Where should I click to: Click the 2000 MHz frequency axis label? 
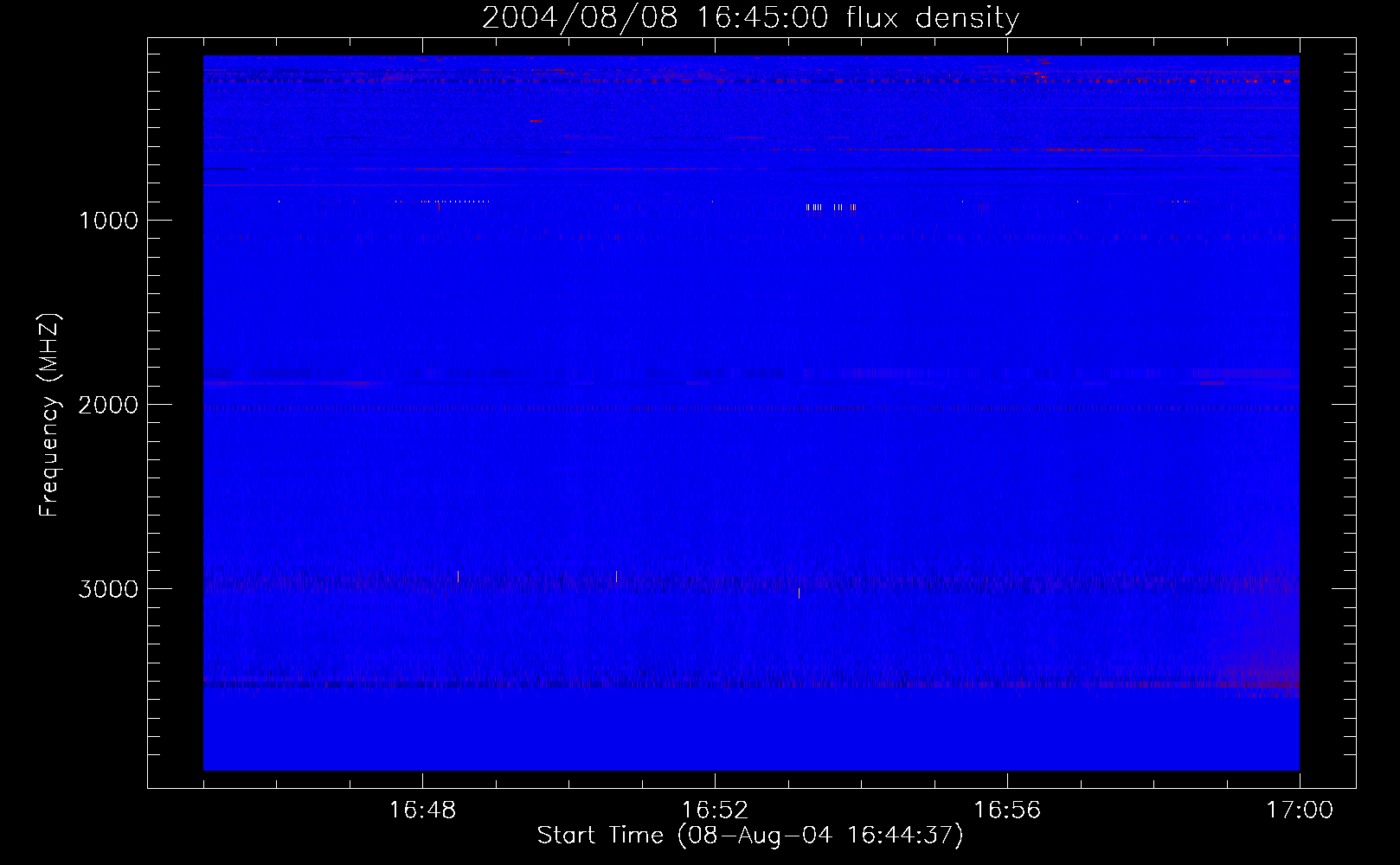click(108, 405)
